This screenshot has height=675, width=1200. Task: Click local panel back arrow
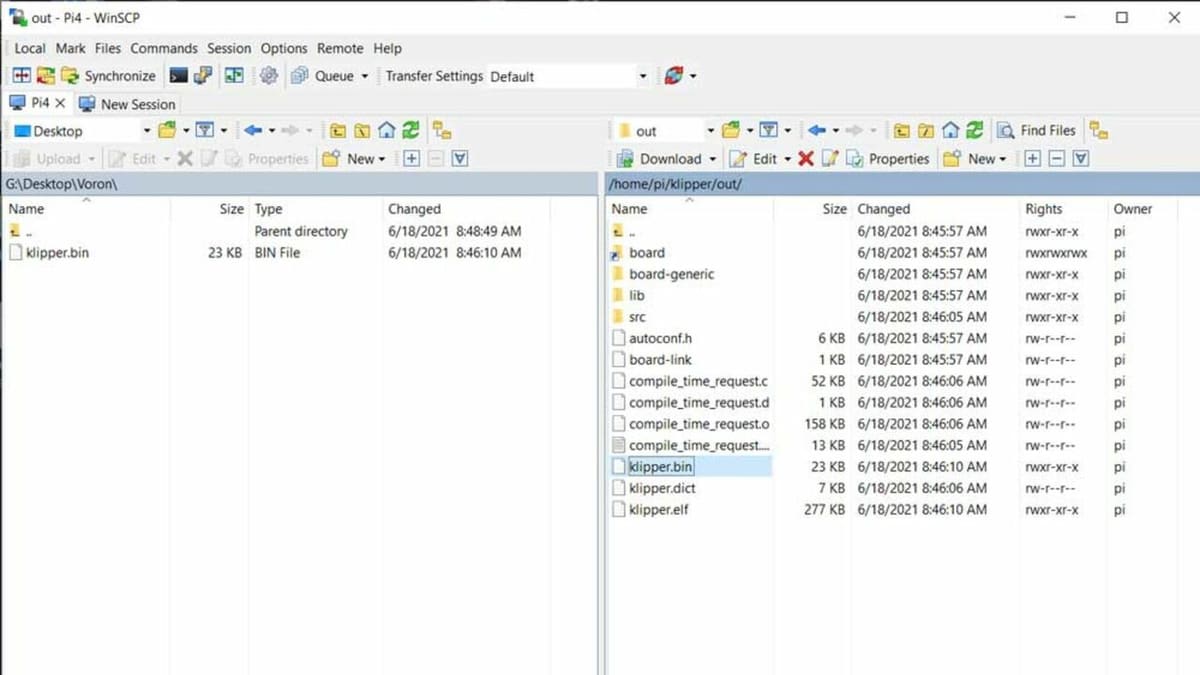coord(253,130)
